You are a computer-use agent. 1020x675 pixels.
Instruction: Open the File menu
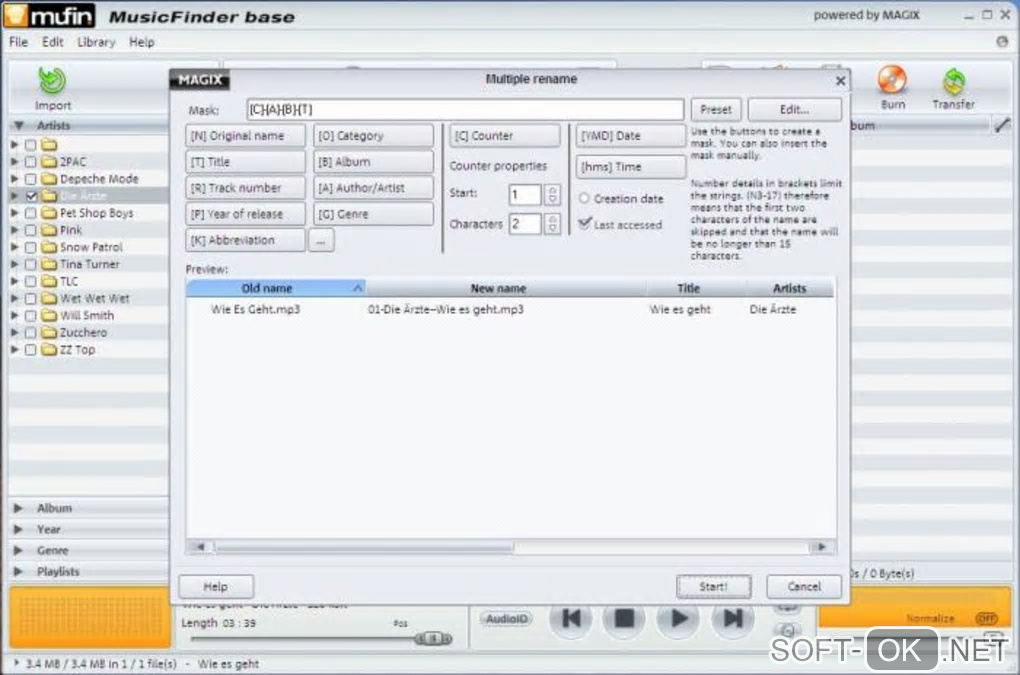pyautogui.click(x=18, y=42)
